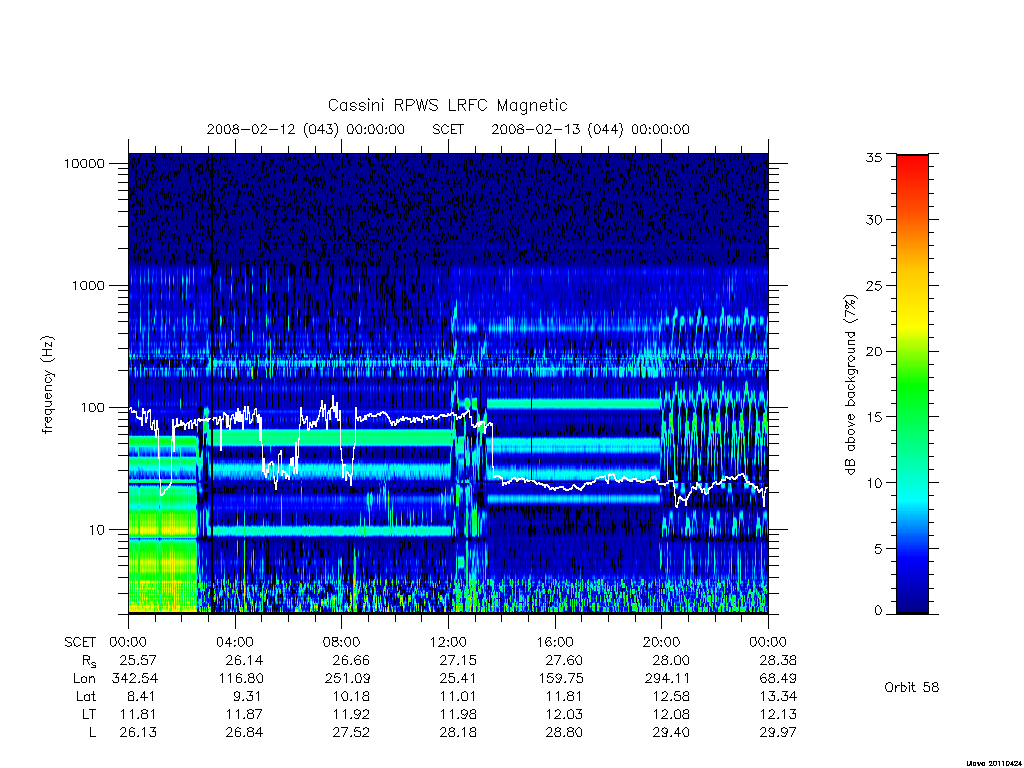Click the Lon value 159.75

click(561, 679)
